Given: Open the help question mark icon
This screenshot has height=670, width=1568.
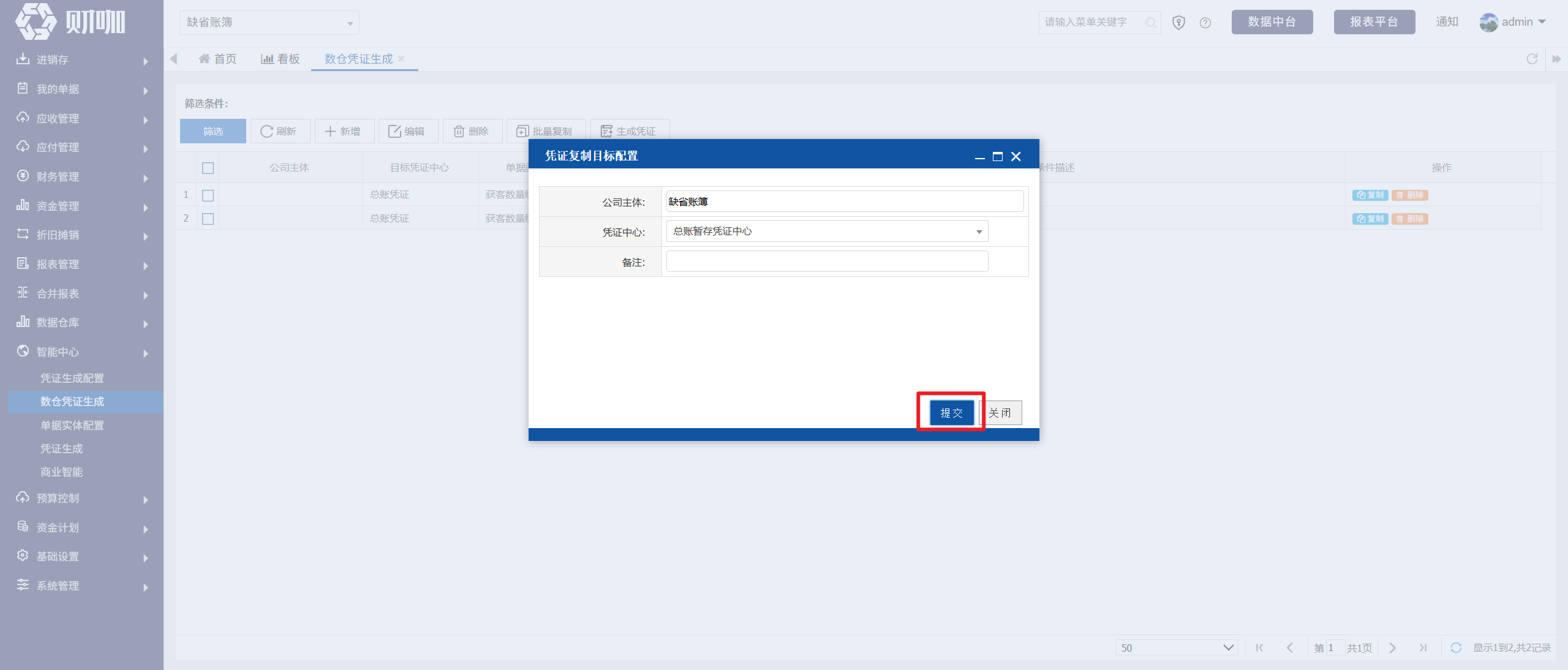Looking at the screenshot, I should pyautogui.click(x=1205, y=23).
